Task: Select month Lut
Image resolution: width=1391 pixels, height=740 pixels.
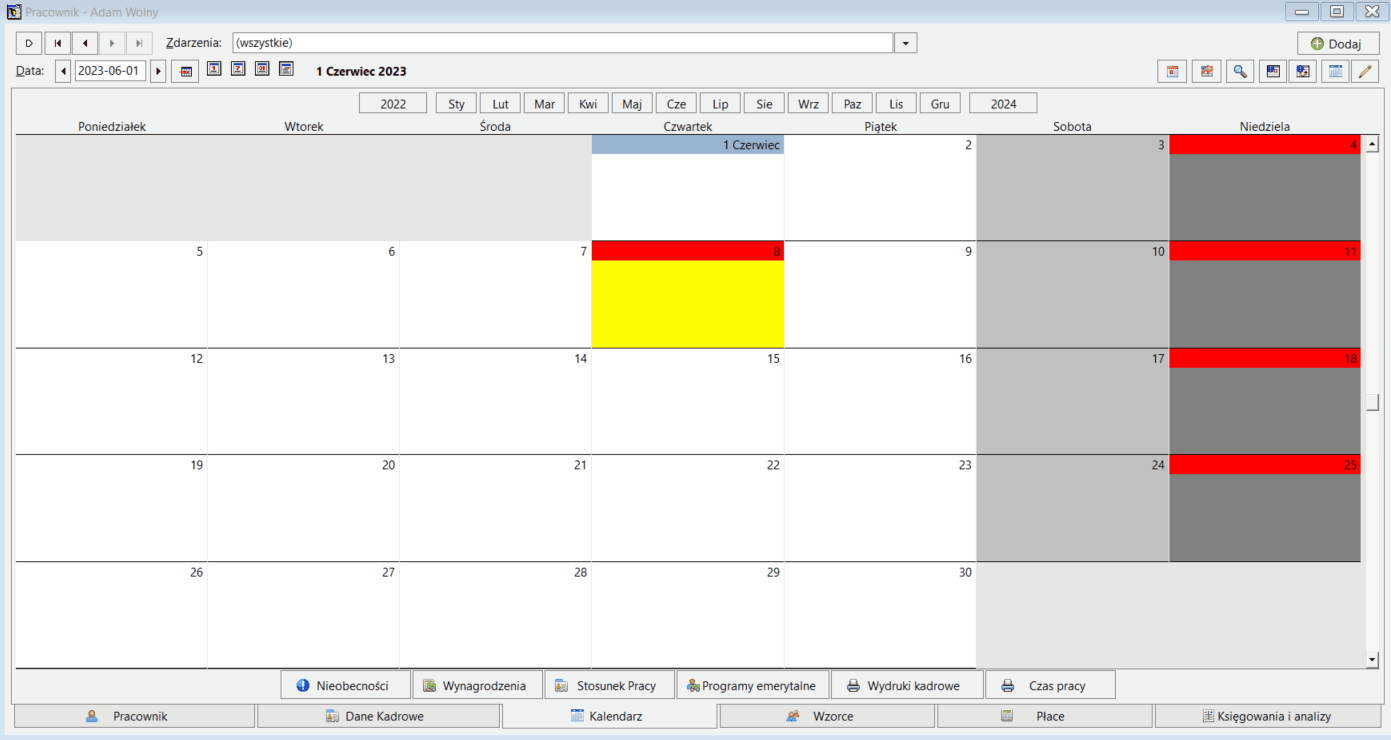Action: [x=500, y=103]
